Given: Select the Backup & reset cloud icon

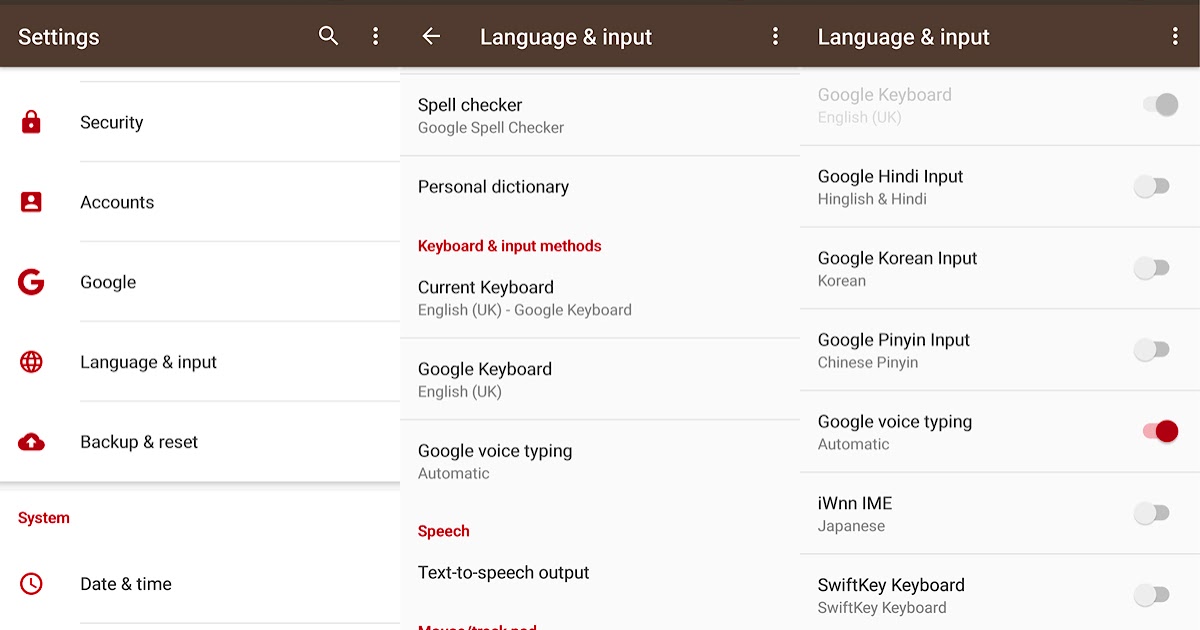Looking at the screenshot, I should (x=31, y=441).
